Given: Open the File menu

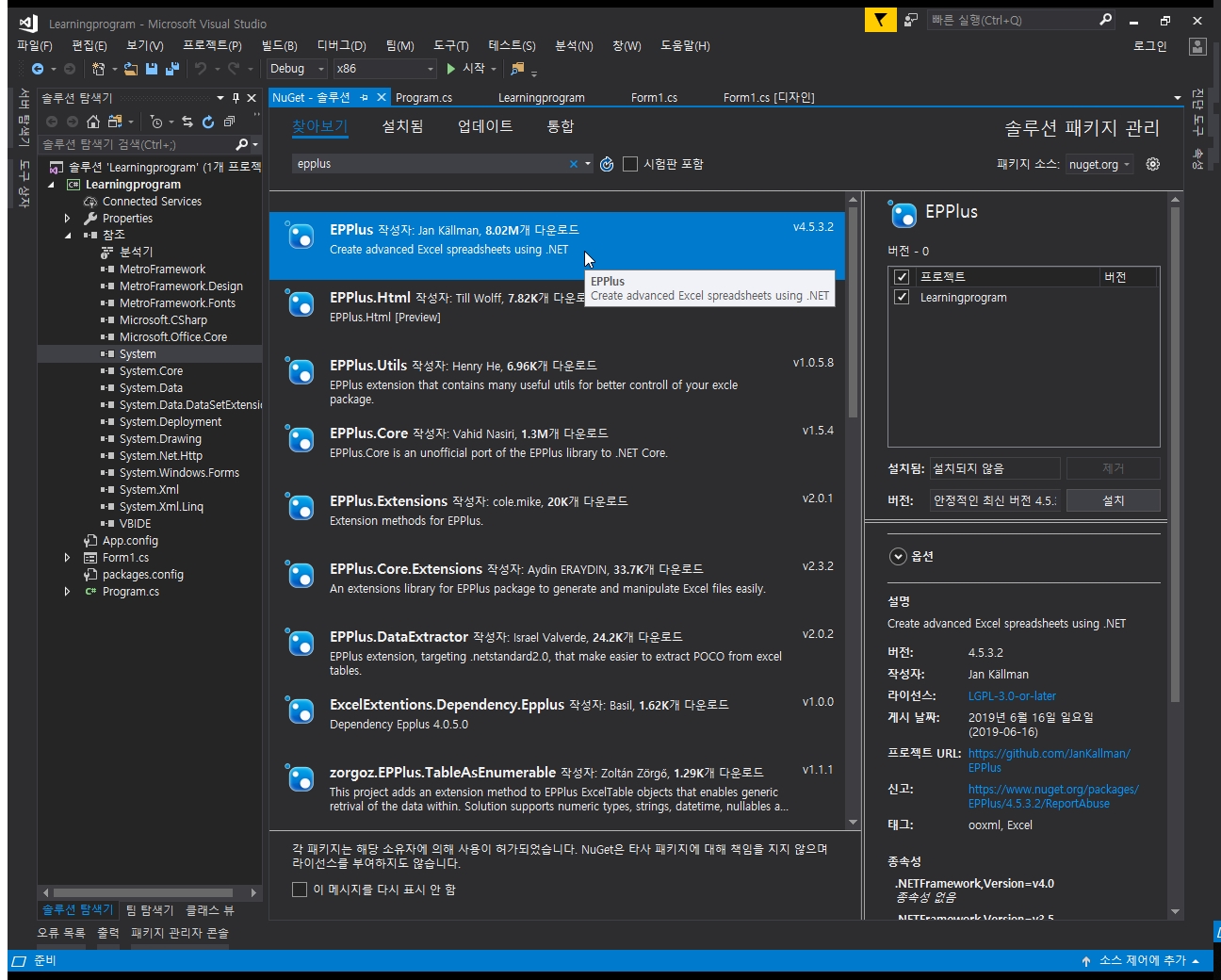Looking at the screenshot, I should [x=35, y=45].
